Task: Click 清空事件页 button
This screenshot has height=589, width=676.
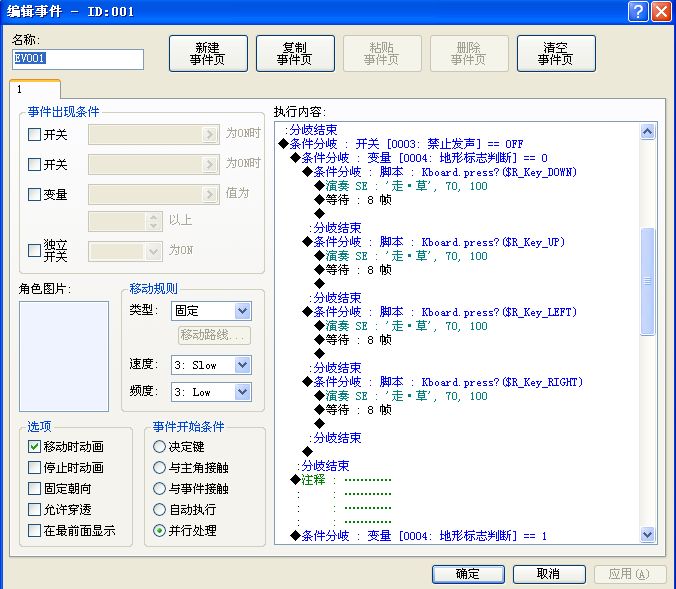Action: click(x=556, y=53)
